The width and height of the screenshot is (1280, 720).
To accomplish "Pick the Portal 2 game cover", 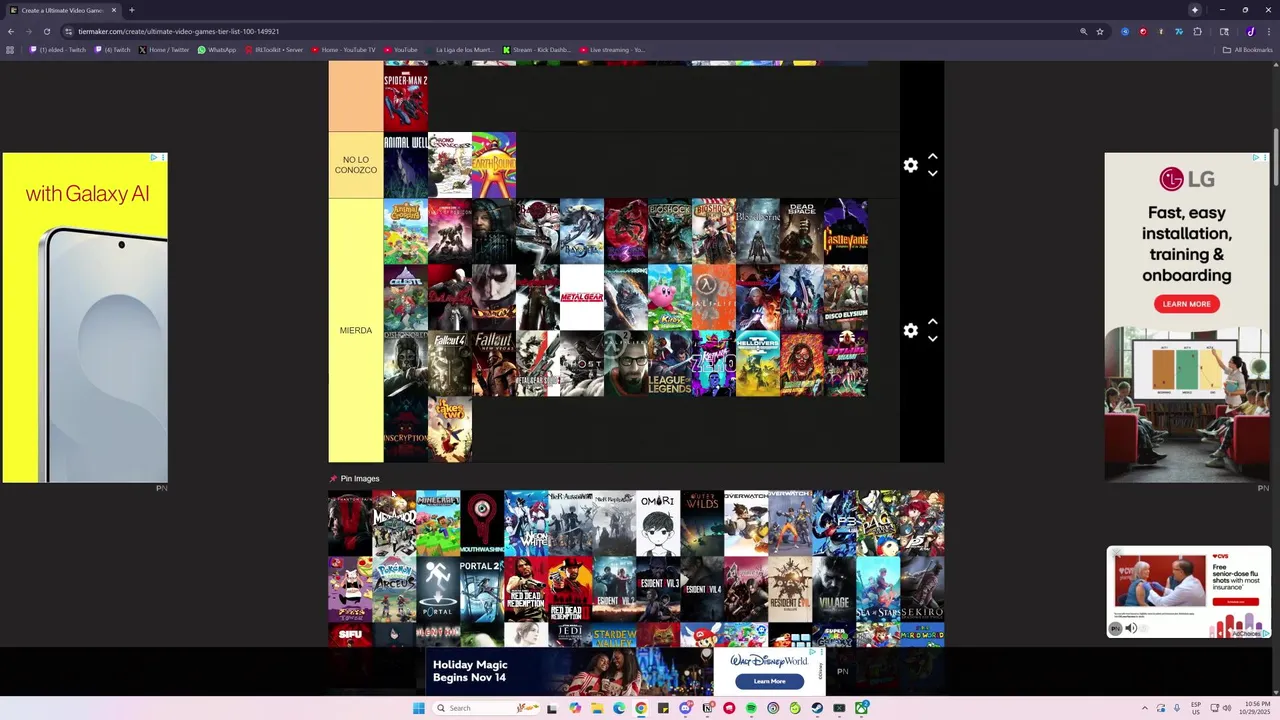I will [x=482, y=589].
